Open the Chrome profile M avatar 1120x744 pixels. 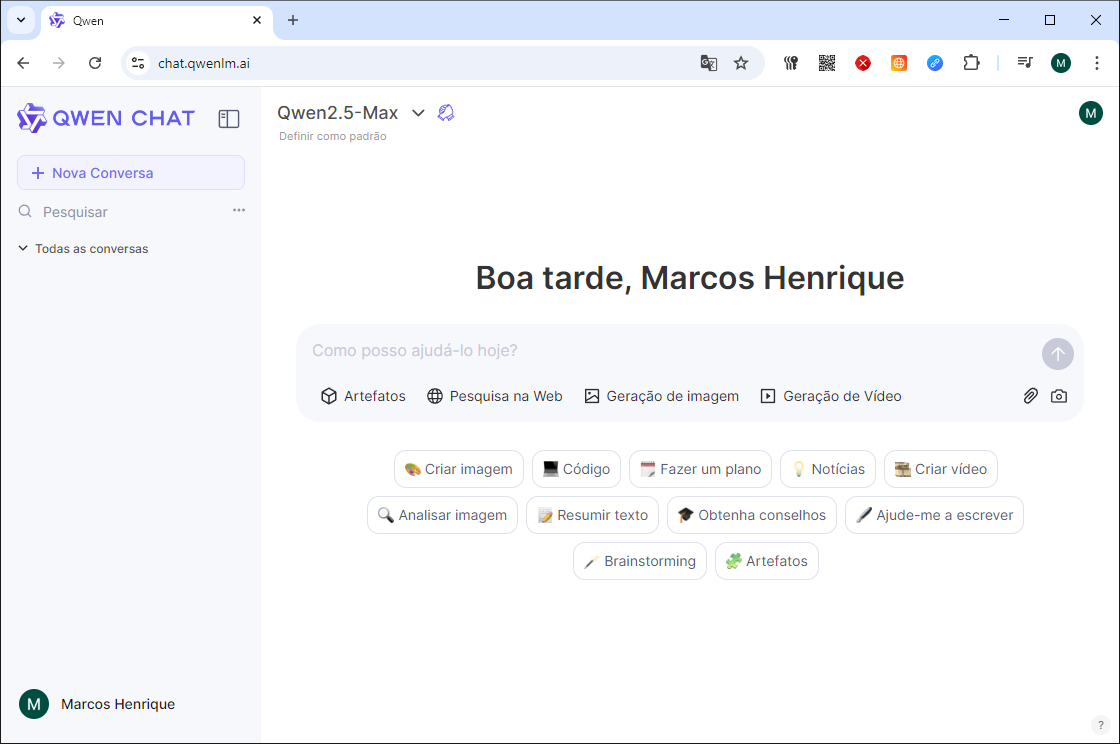point(1061,63)
